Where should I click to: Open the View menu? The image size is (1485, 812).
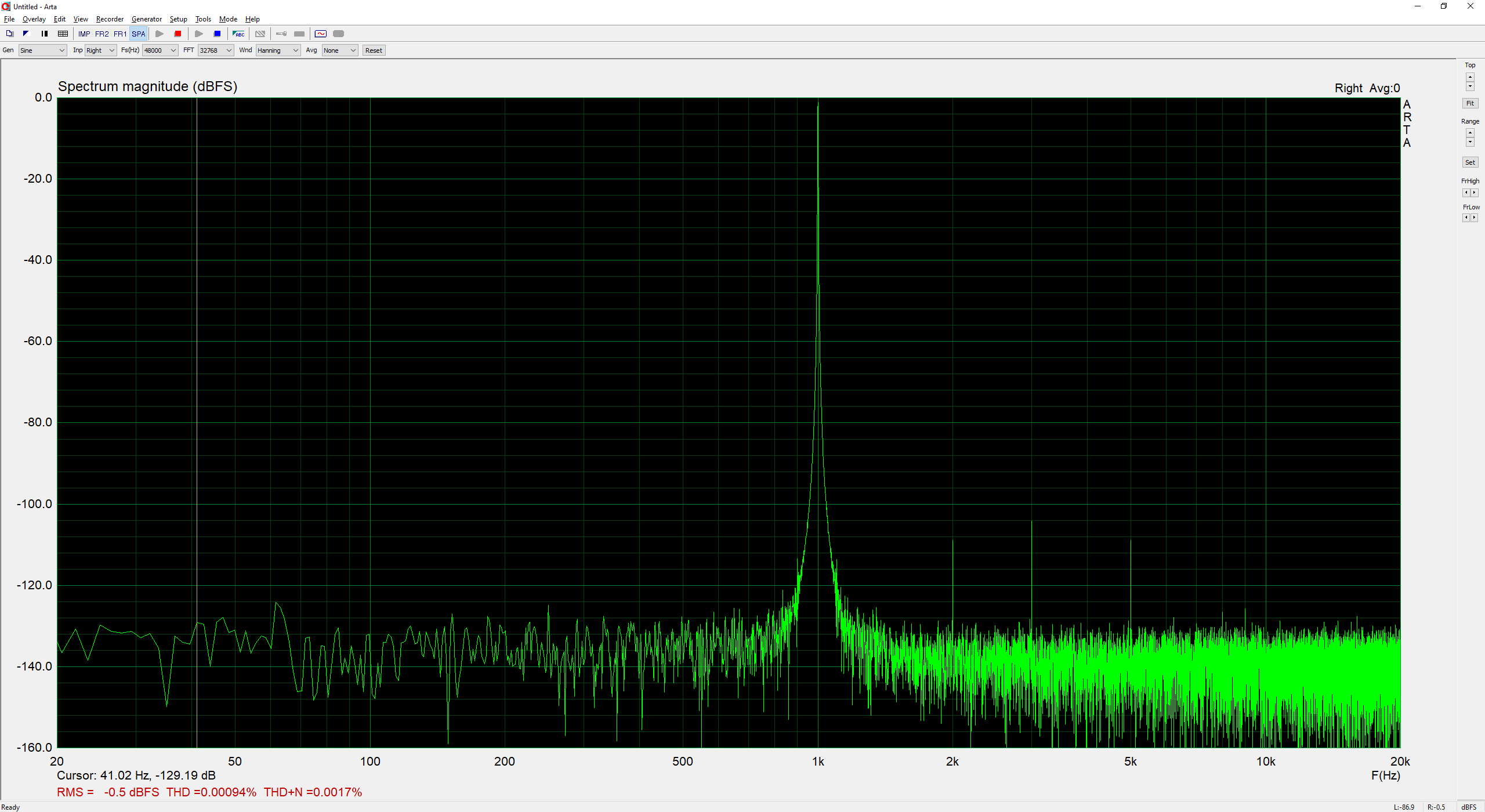81,19
